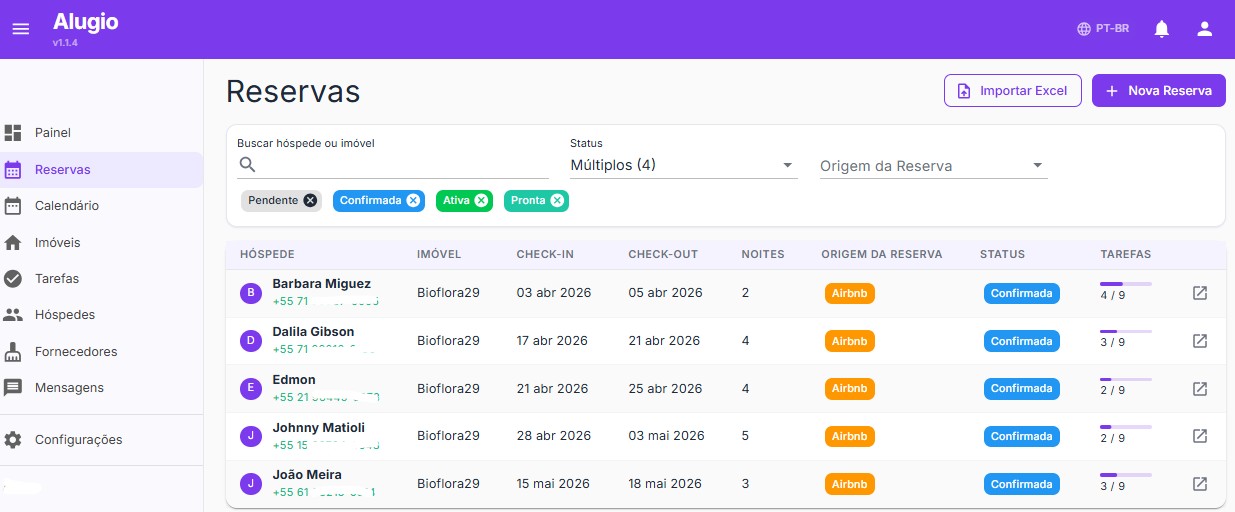
Task: Click the name João Meira
Action: click(307, 475)
